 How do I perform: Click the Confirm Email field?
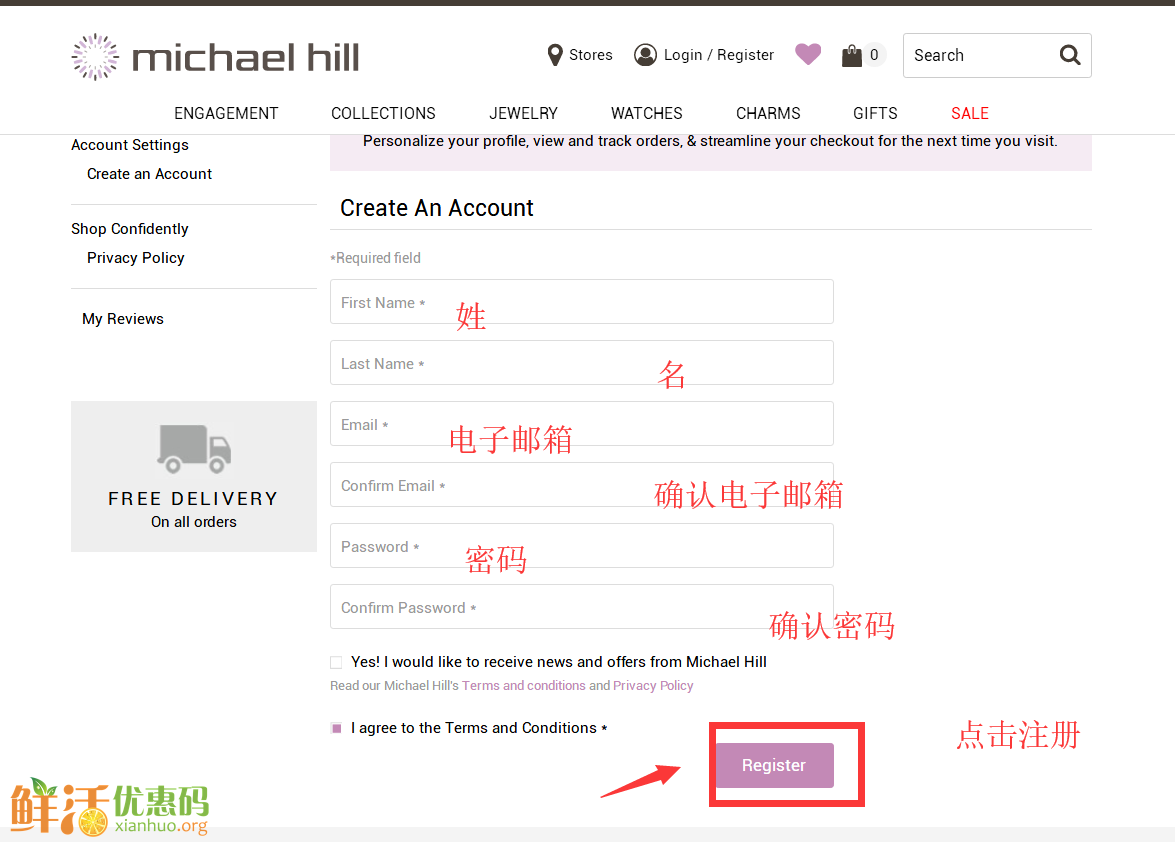click(x=582, y=485)
